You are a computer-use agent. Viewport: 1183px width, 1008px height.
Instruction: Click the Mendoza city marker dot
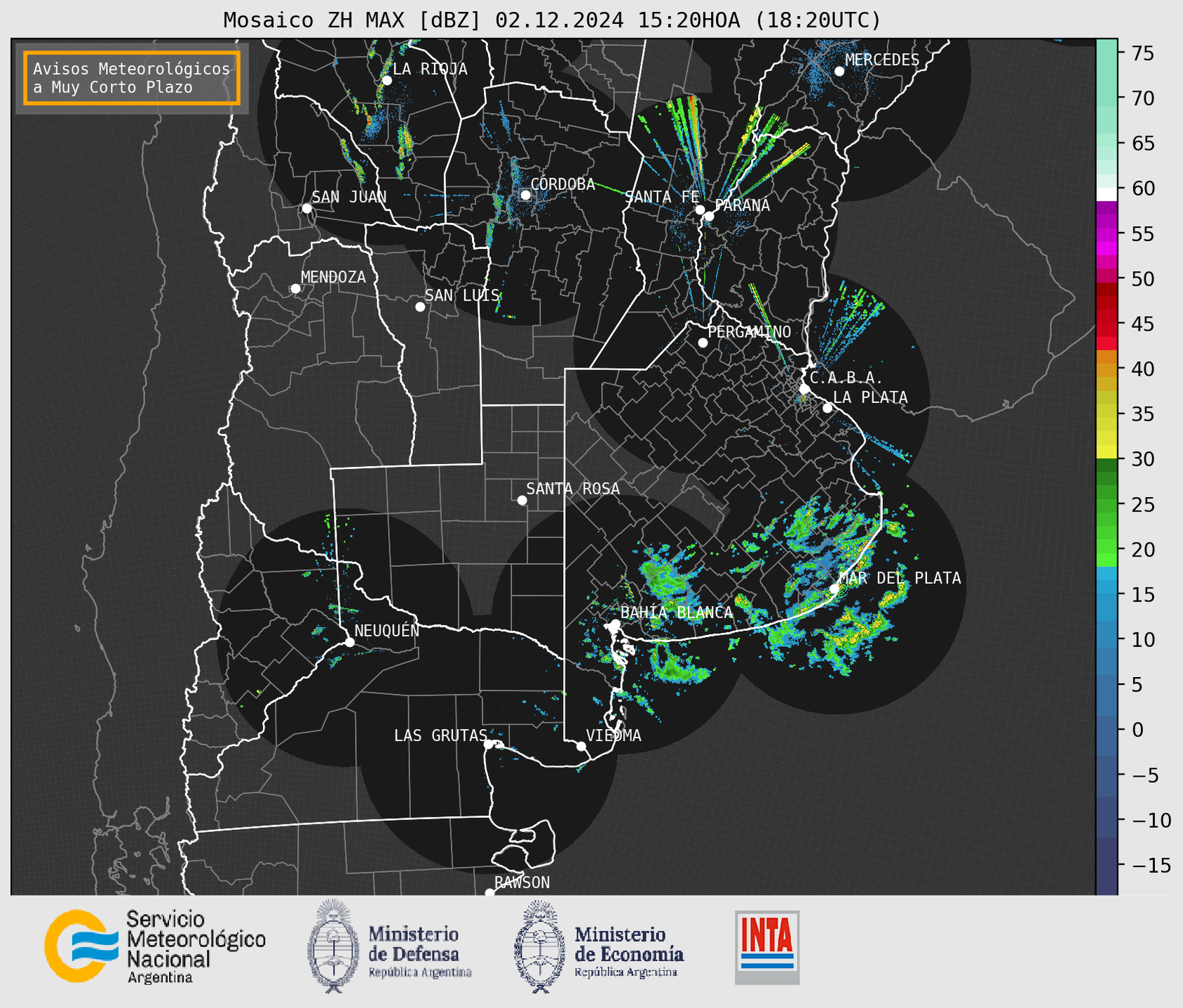[x=296, y=289]
